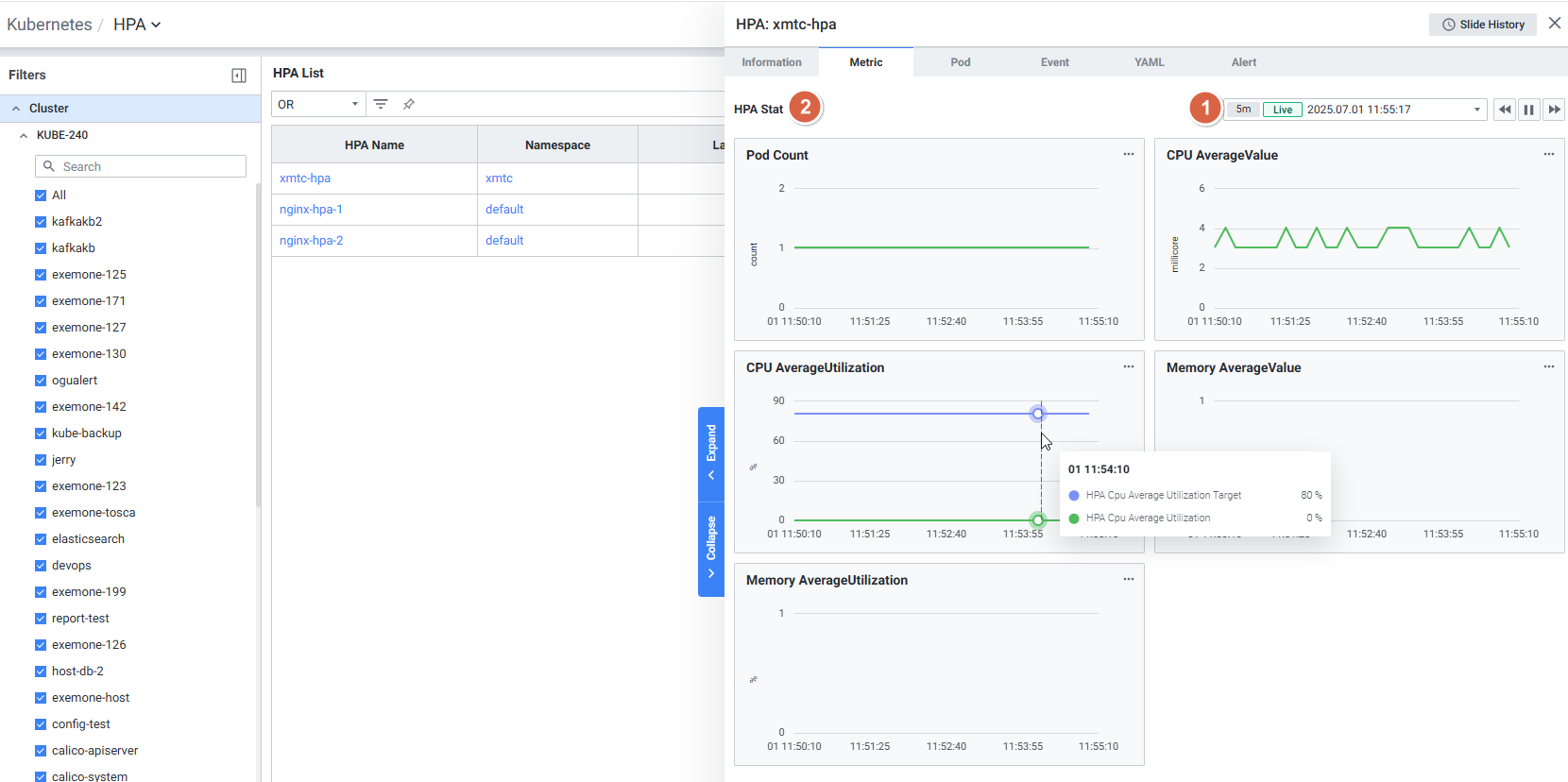The width and height of the screenshot is (1568, 782).
Task: Click the pin icon in the HPA List toolbar
Action: 409,104
